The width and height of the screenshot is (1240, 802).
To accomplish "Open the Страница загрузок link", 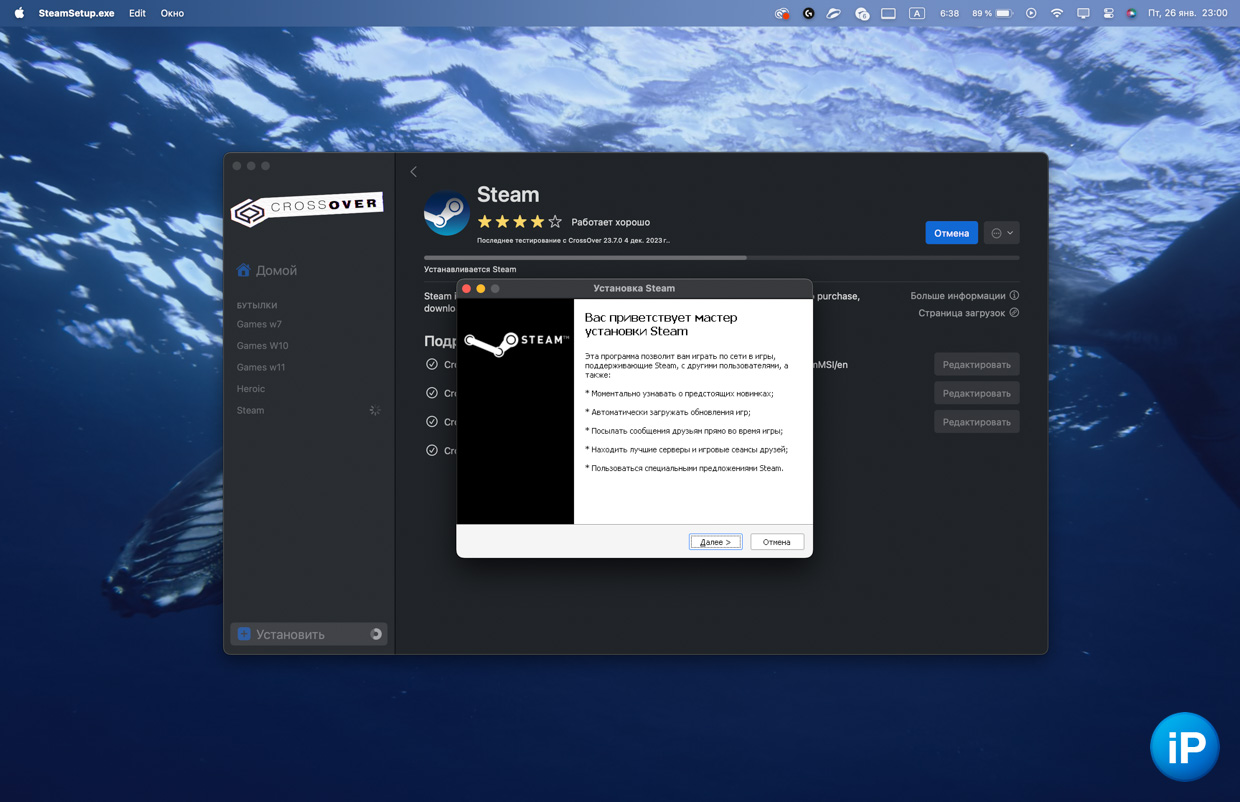I will click(962, 313).
